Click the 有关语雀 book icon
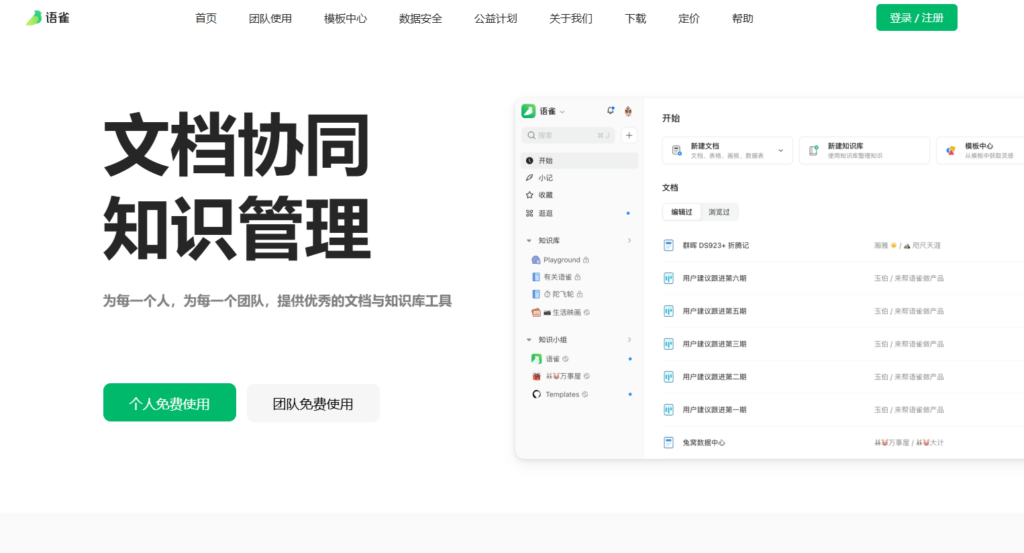Viewport: 1024px width, 553px height. 536,277
